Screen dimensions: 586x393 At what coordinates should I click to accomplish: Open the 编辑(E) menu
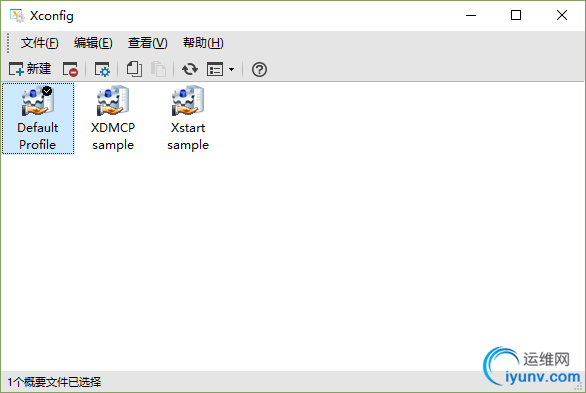[93, 43]
